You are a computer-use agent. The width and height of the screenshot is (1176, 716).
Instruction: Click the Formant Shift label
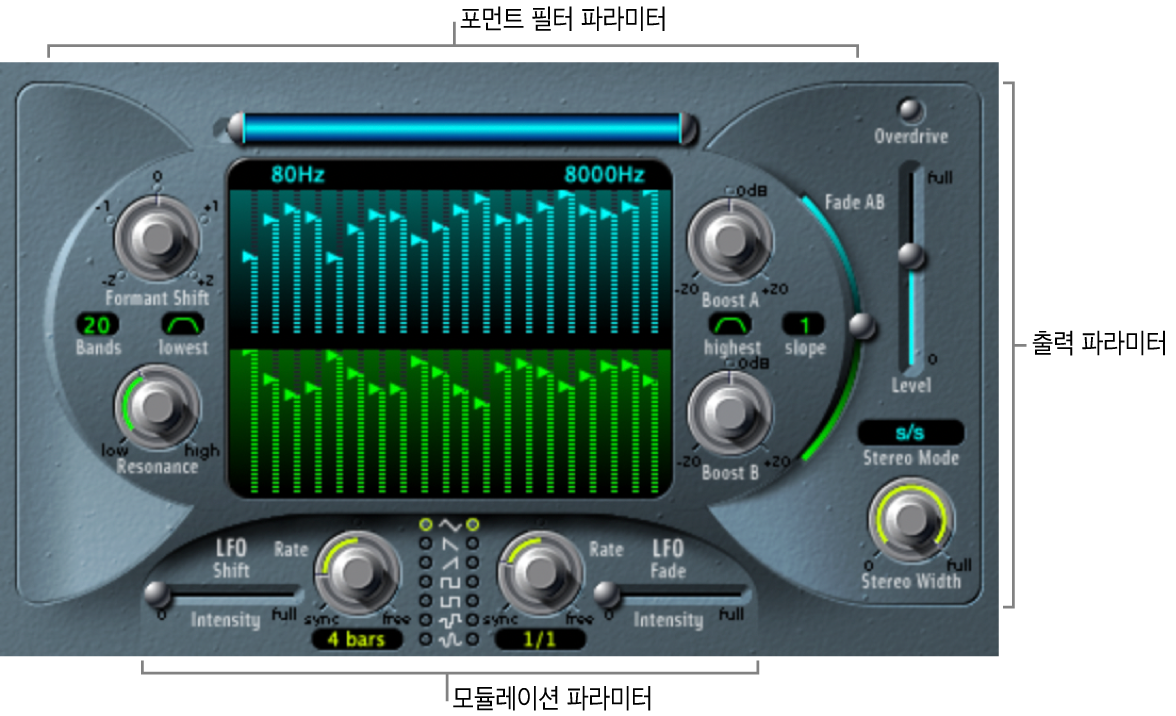tap(158, 298)
